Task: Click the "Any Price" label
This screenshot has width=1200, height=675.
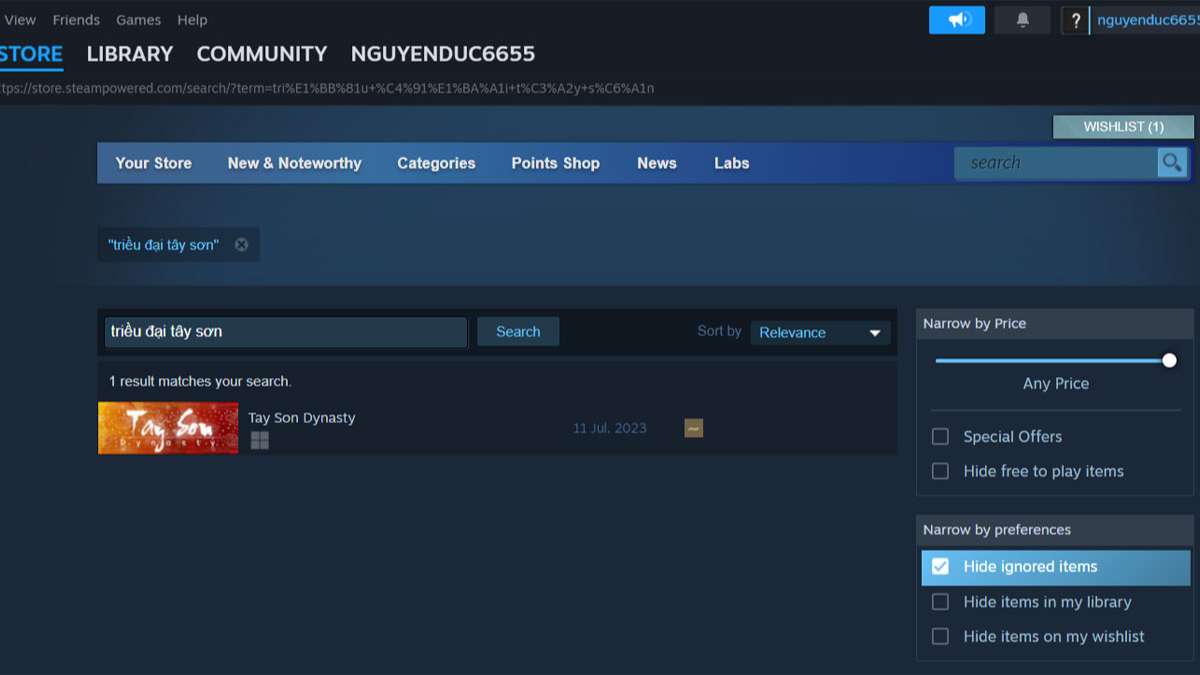Action: 1056,383
